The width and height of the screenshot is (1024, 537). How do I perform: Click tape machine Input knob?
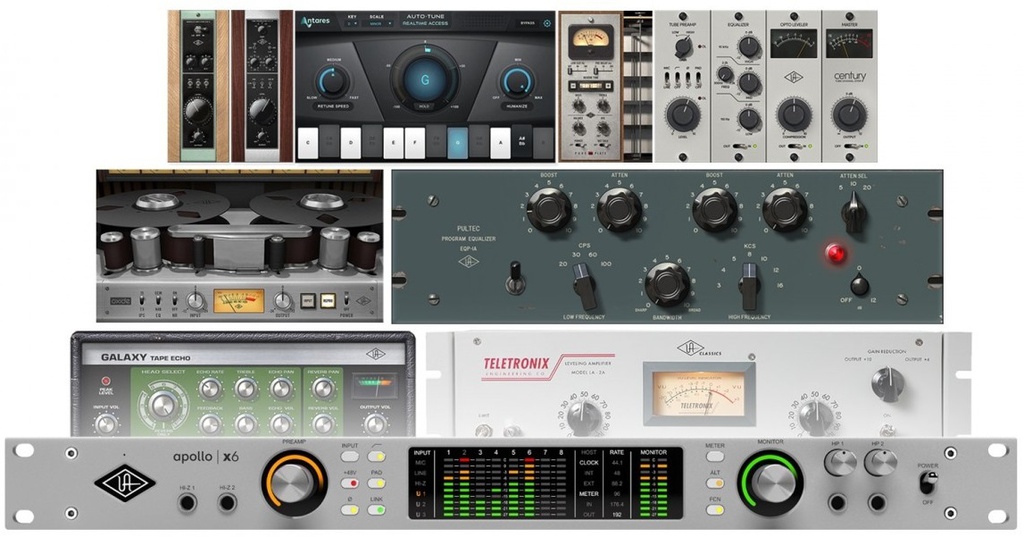coord(195,301)
